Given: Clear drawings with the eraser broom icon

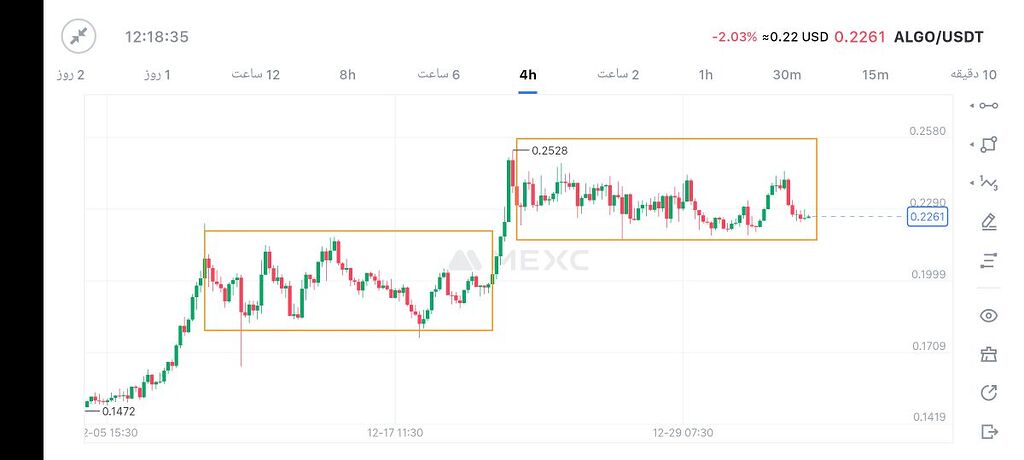Looking at the screenshot, I should (x=989, y=354).
